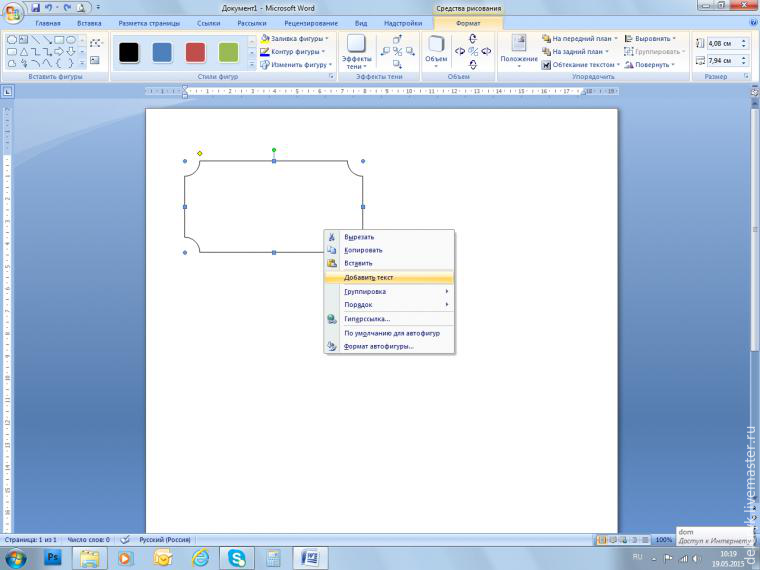Choose the black shape style swatch

pyautogui.click(x=129, y=52)
